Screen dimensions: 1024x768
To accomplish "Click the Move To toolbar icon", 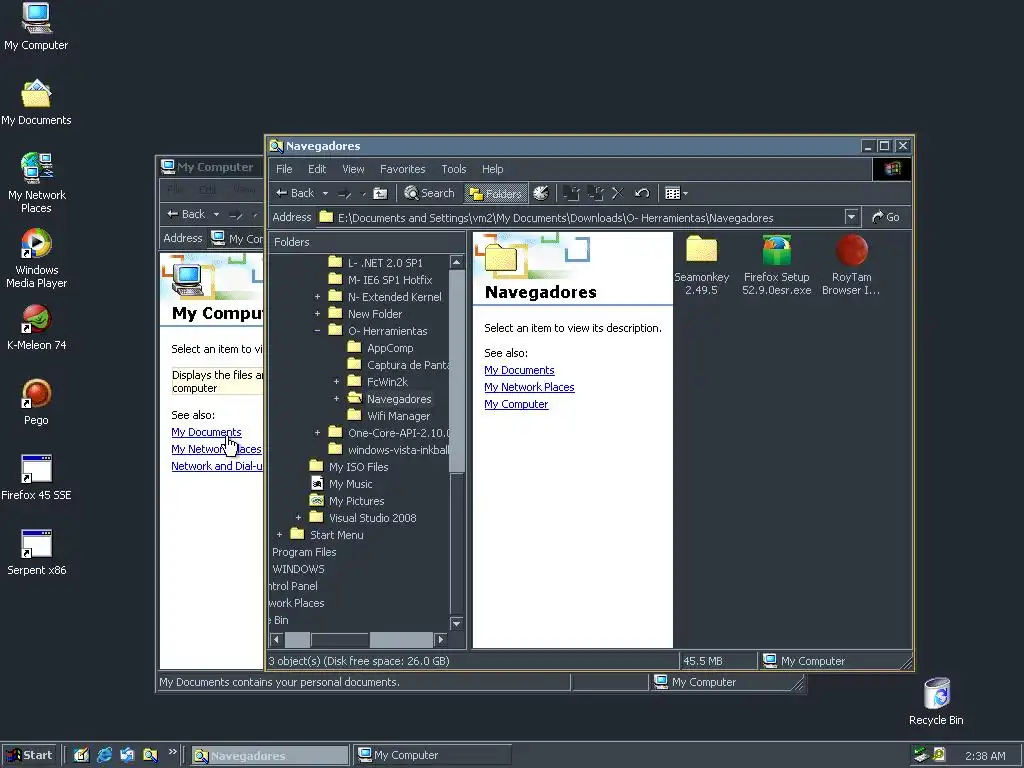I will [571, 193].
